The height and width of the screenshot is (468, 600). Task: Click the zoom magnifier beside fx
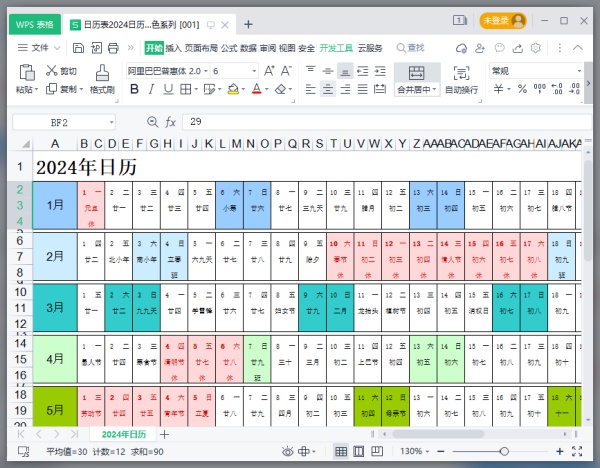click(152, 122)
